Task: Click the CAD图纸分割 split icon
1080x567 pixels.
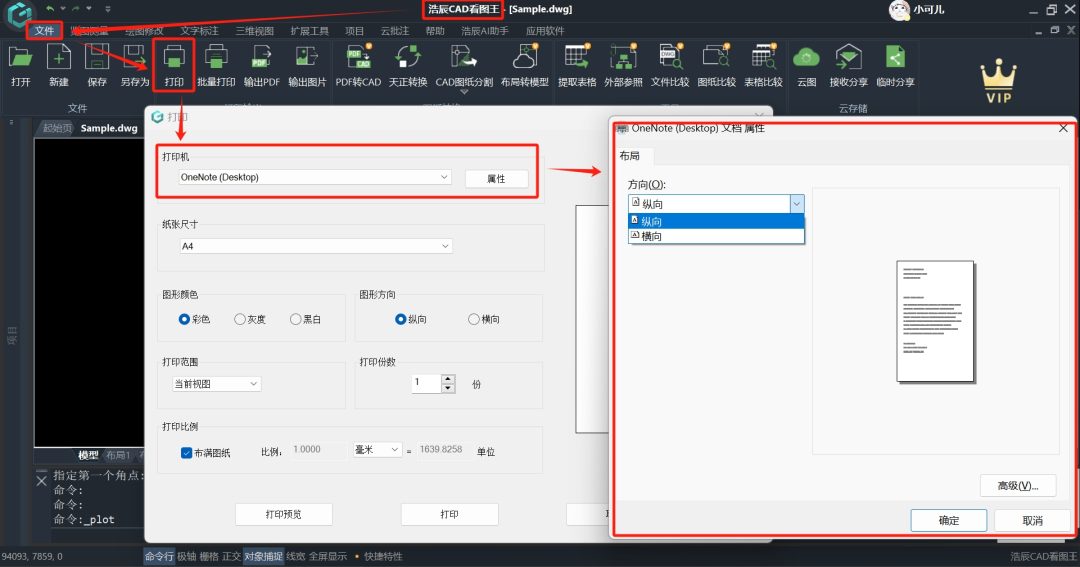Action: click(464, 57)
